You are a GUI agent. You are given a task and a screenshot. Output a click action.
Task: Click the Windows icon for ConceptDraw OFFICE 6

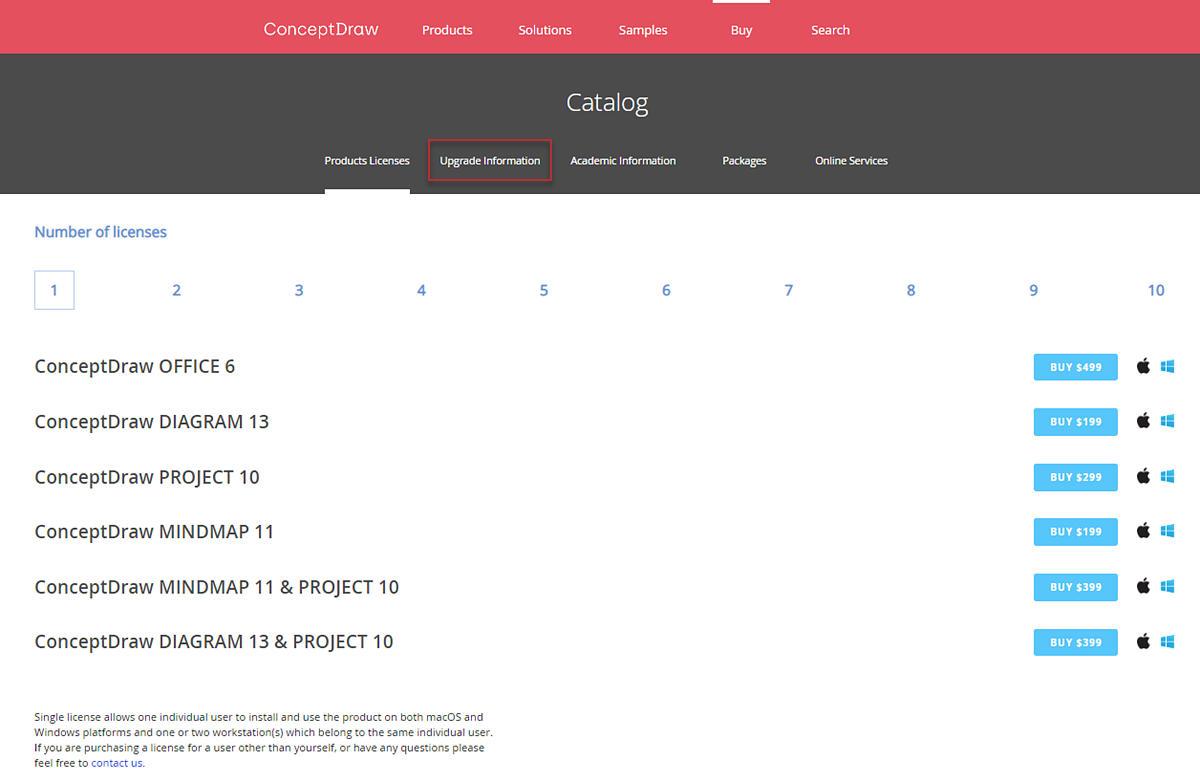click(x=1167, y=367)
